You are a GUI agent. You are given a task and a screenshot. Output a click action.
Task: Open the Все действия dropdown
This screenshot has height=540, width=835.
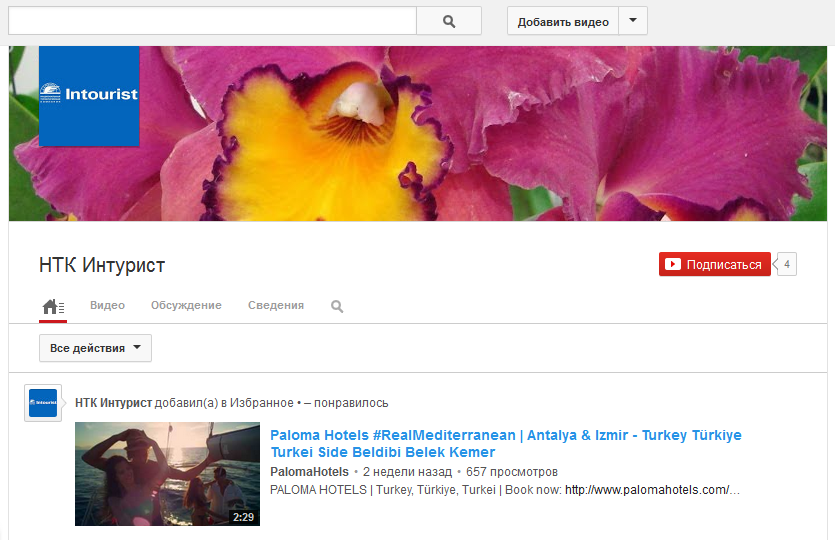(95, 348)
